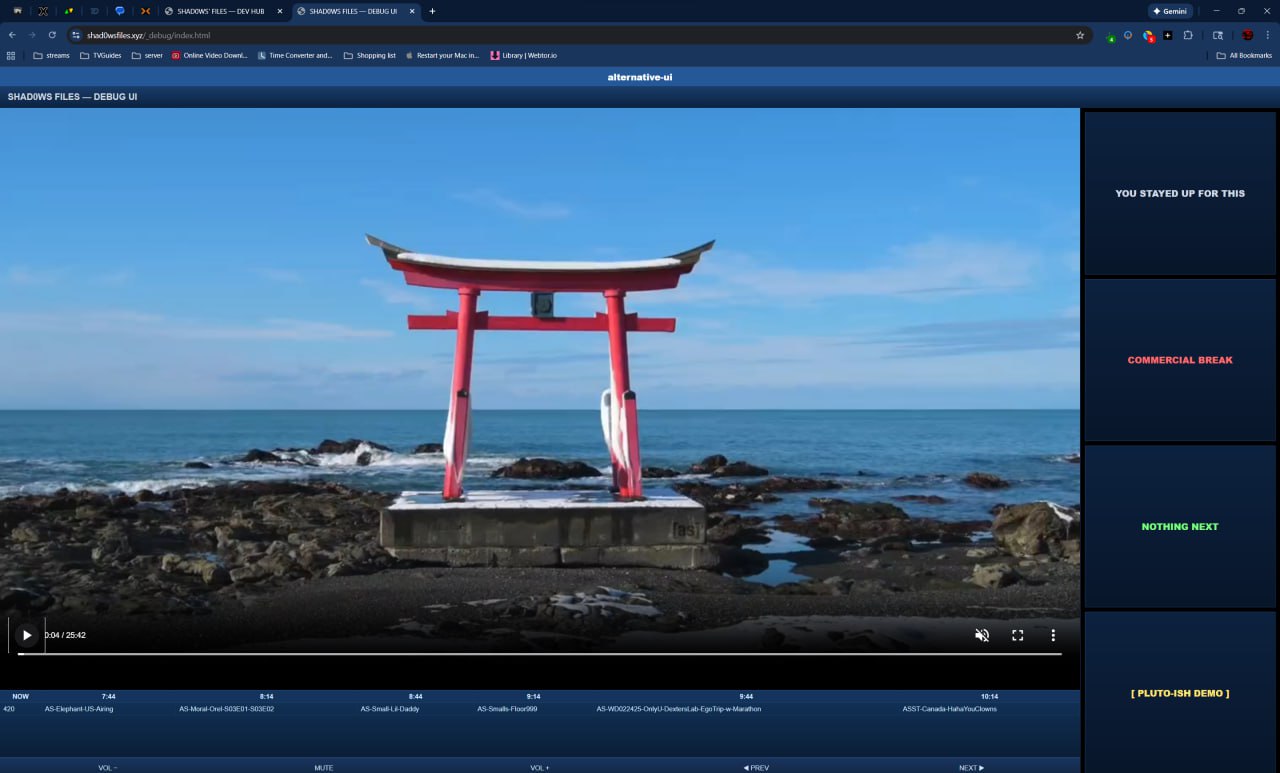Switch to the SHAD0WS' FILES — DEV HUB tab
This screenshot has height=773, width=1280.
pyautogui.click(x=220, y=11)
